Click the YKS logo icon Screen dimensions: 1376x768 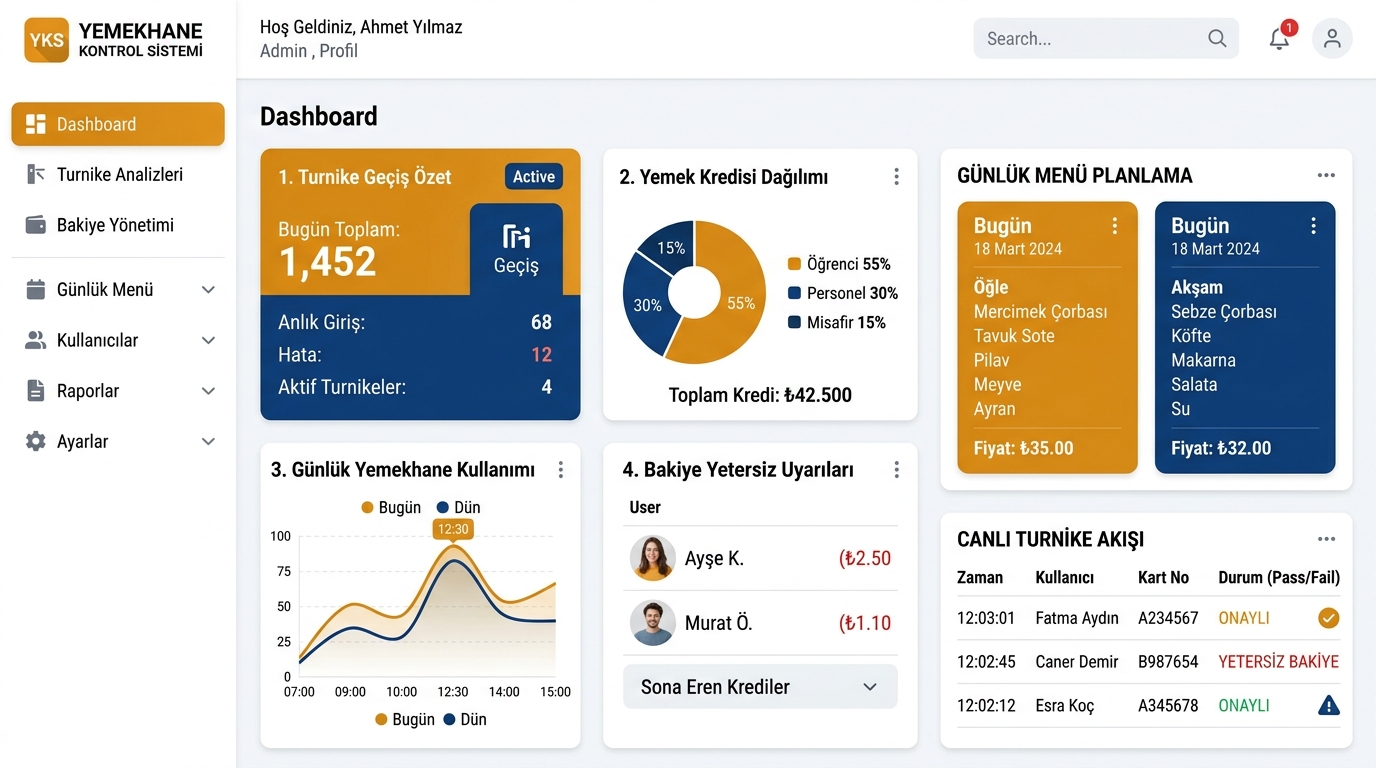[x=47, y=40]
